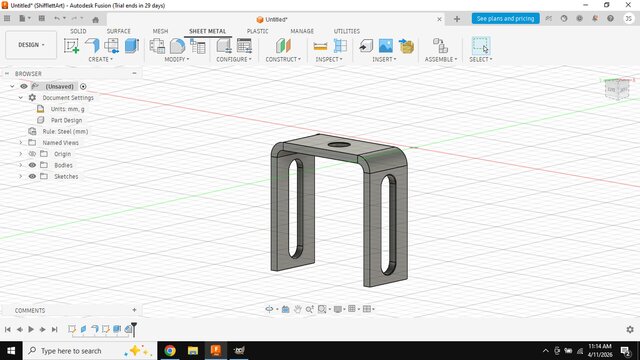Switch to the Mesh tab
640x360 pixels.
pos(160,31)
